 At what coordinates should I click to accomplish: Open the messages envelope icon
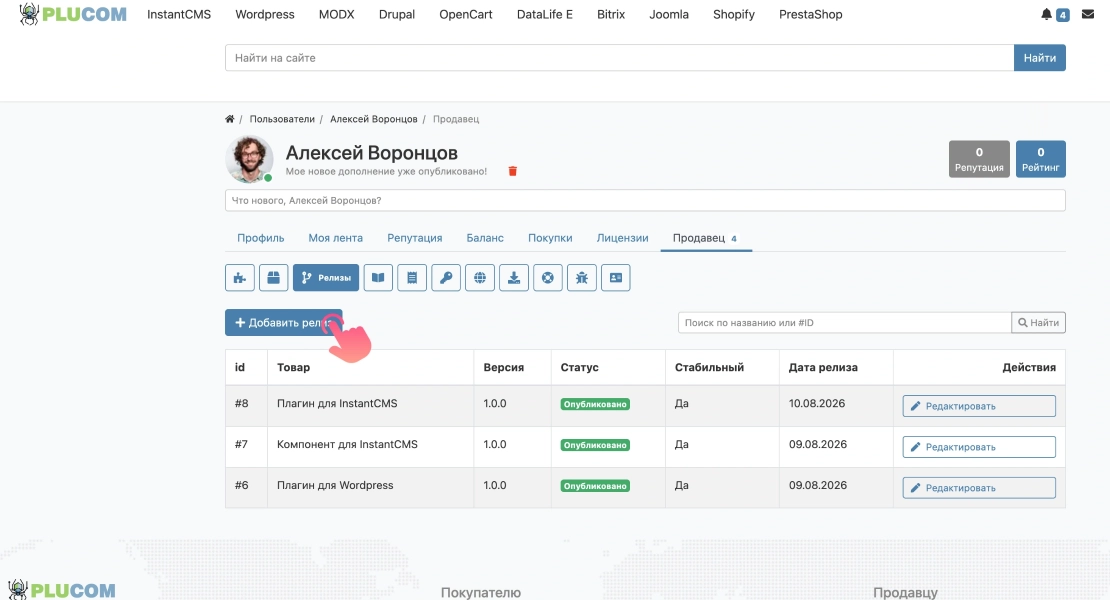click(1088, 14)
